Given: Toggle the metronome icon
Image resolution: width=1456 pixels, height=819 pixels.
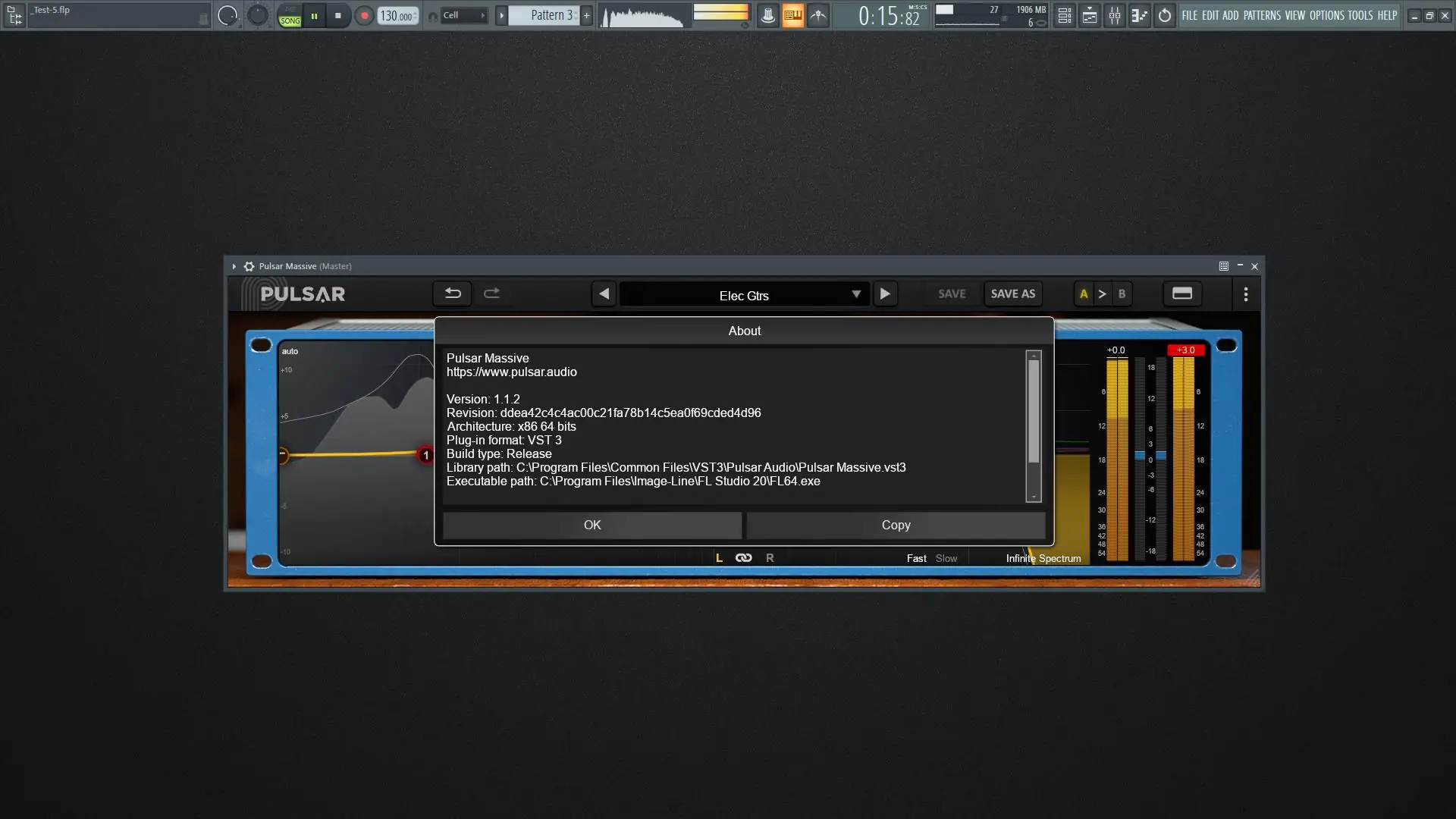Looking at the screenshot, I should pos(768,15).
